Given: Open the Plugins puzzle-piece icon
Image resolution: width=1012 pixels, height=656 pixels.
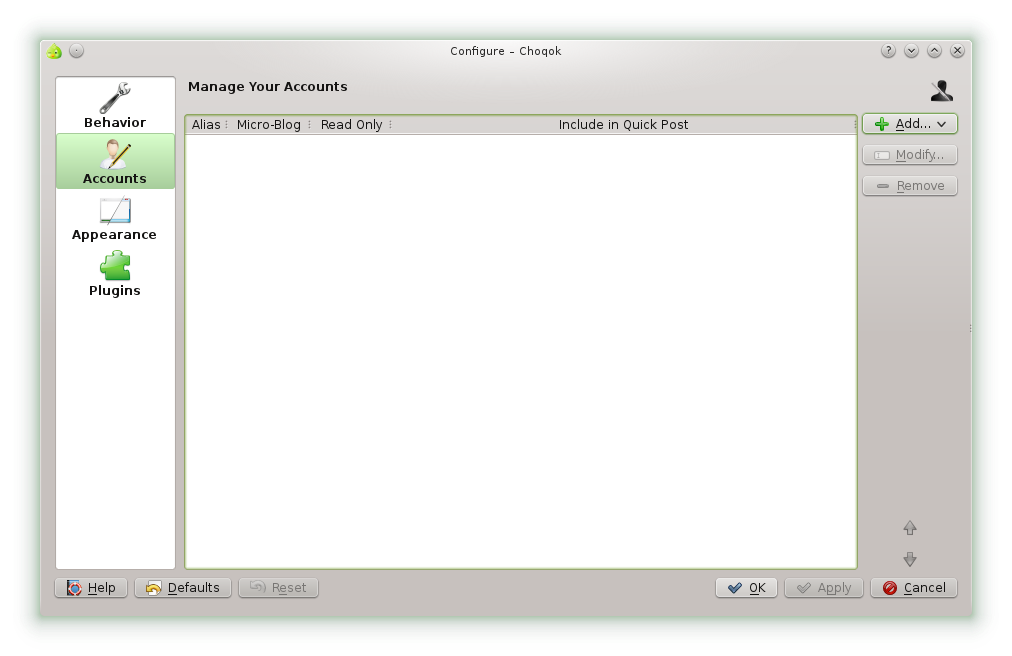Looking at the screenshot, I should point(115,267).
